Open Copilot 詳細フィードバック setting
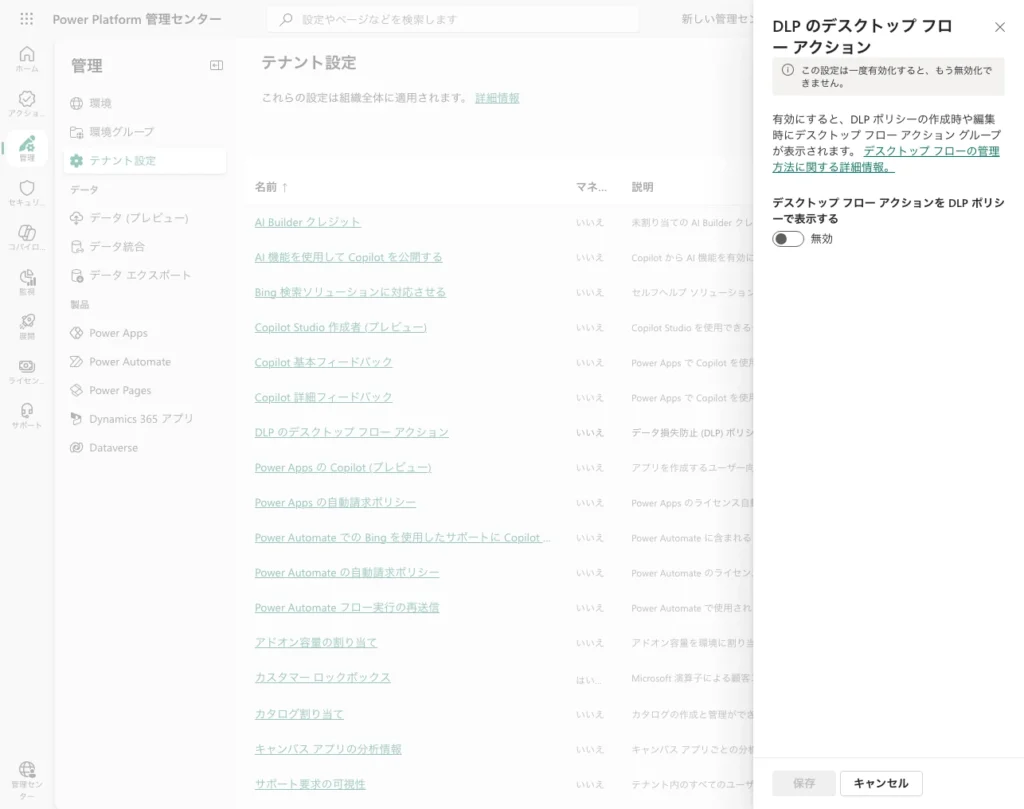The width and height of the screenshot is (1024, 809). [x=323, y=398]
